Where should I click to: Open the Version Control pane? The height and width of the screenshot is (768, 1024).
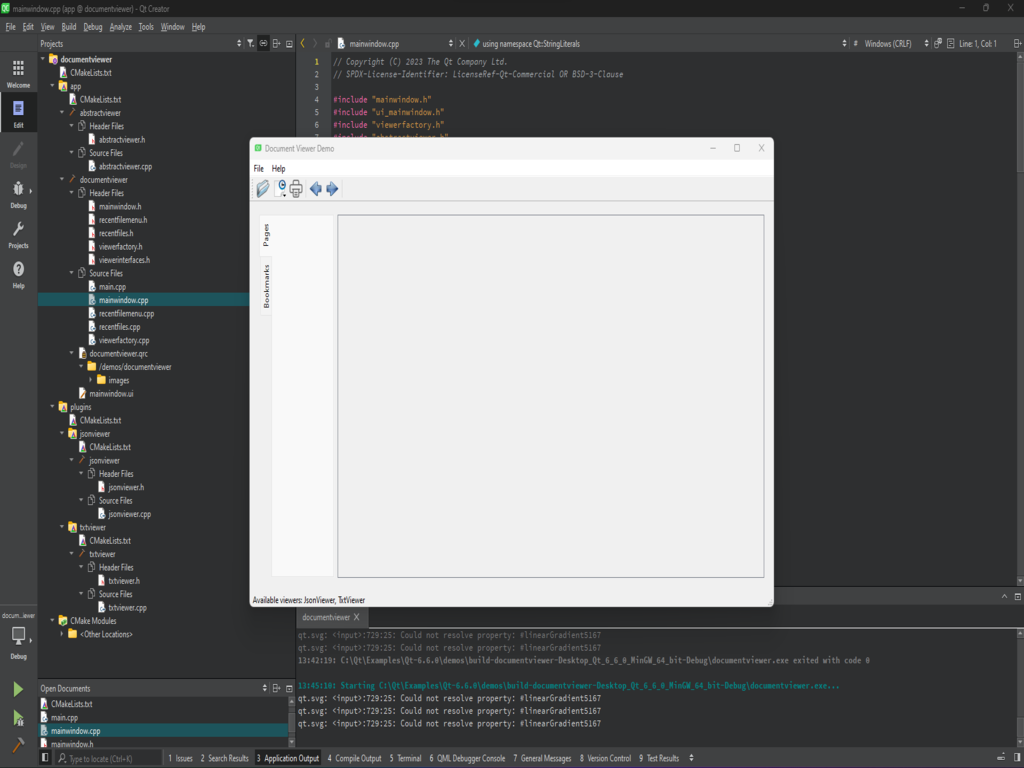point(605,758)
